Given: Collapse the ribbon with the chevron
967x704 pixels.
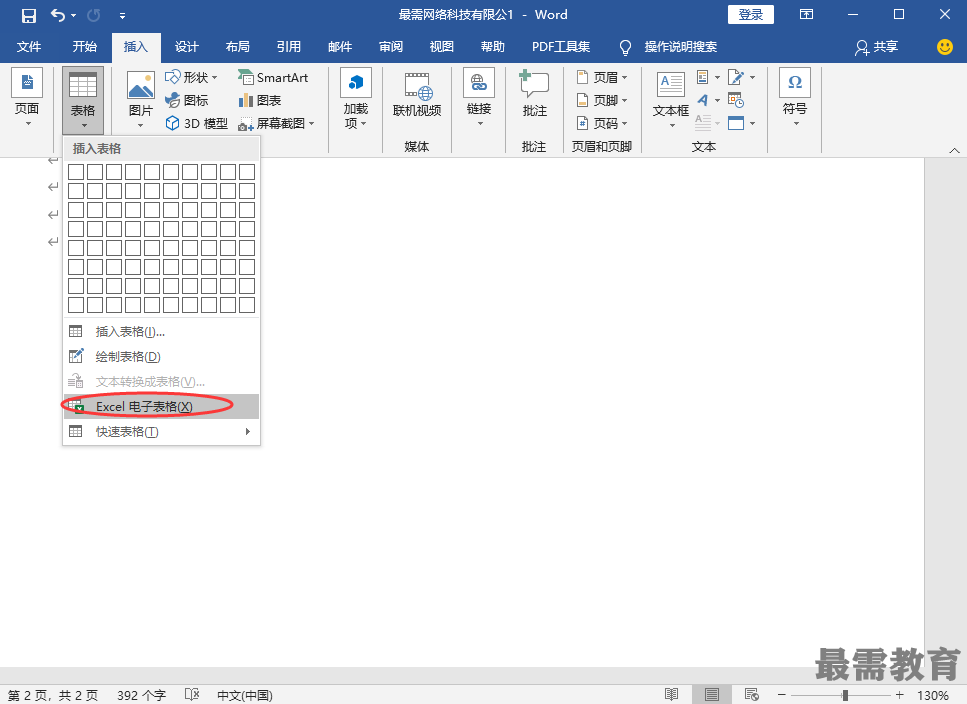Looking at the screenshot, I should click(x=954, y=150).
